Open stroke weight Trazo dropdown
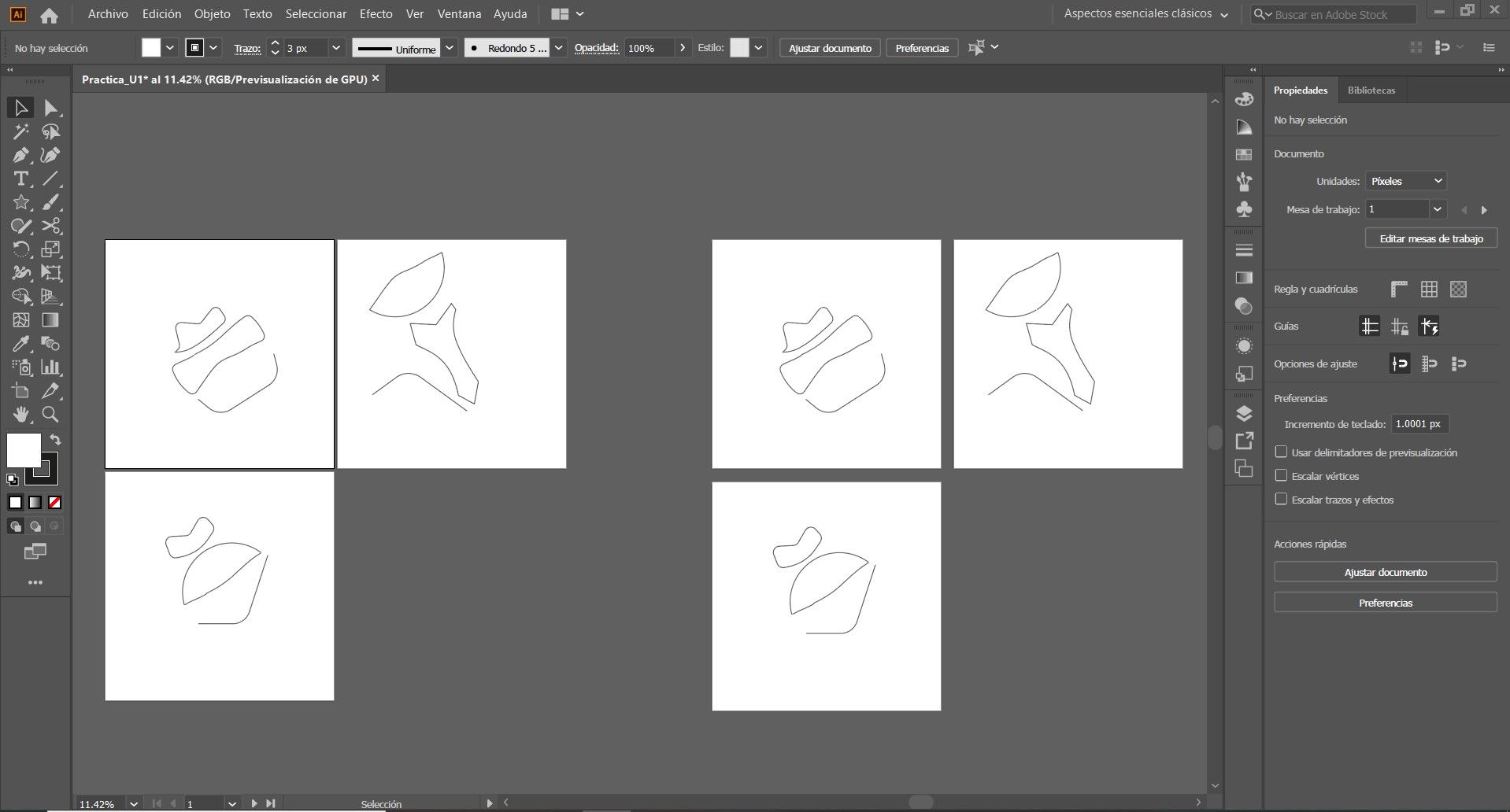 [336, 48]
